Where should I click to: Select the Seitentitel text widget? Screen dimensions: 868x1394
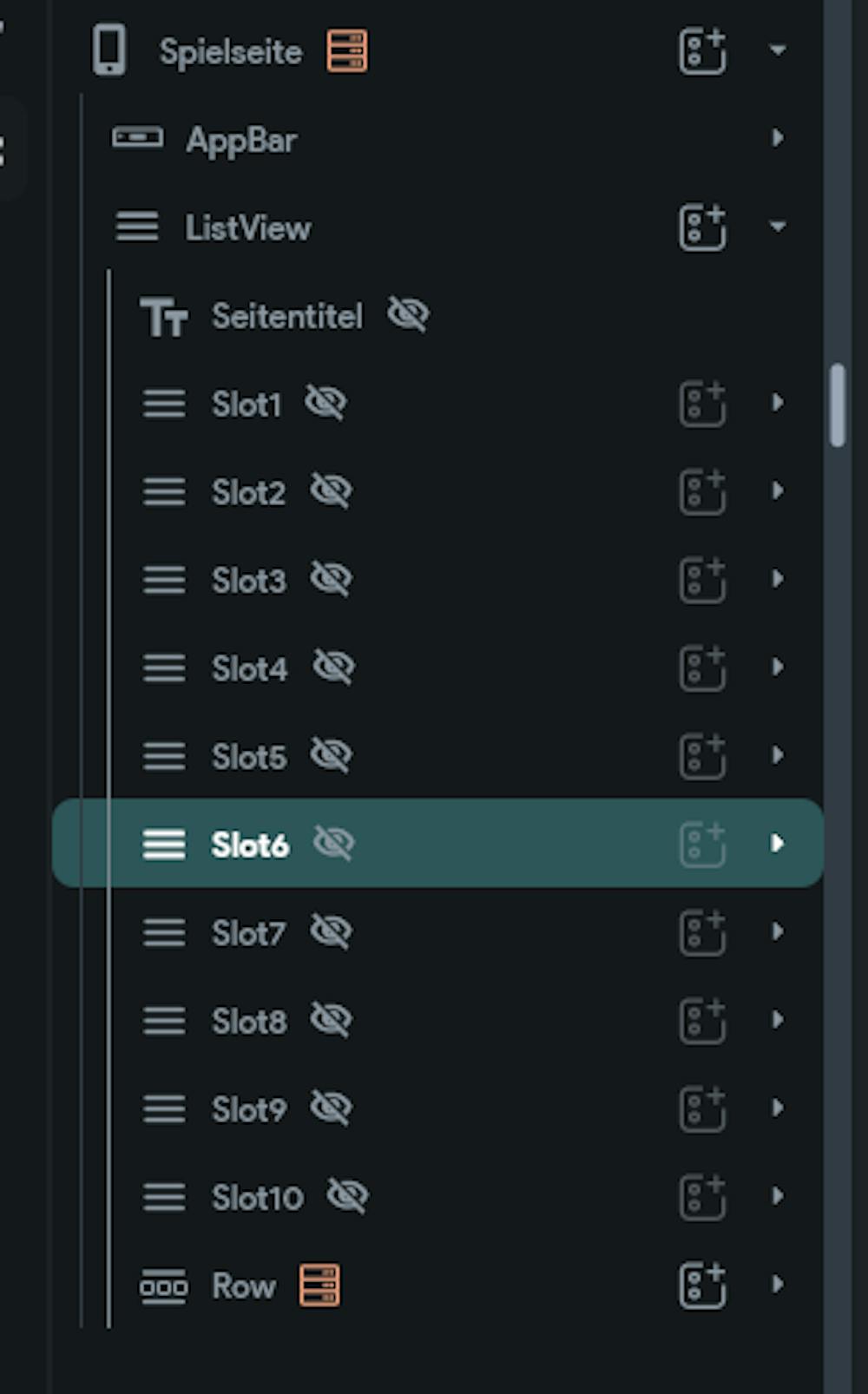[286, 316]
